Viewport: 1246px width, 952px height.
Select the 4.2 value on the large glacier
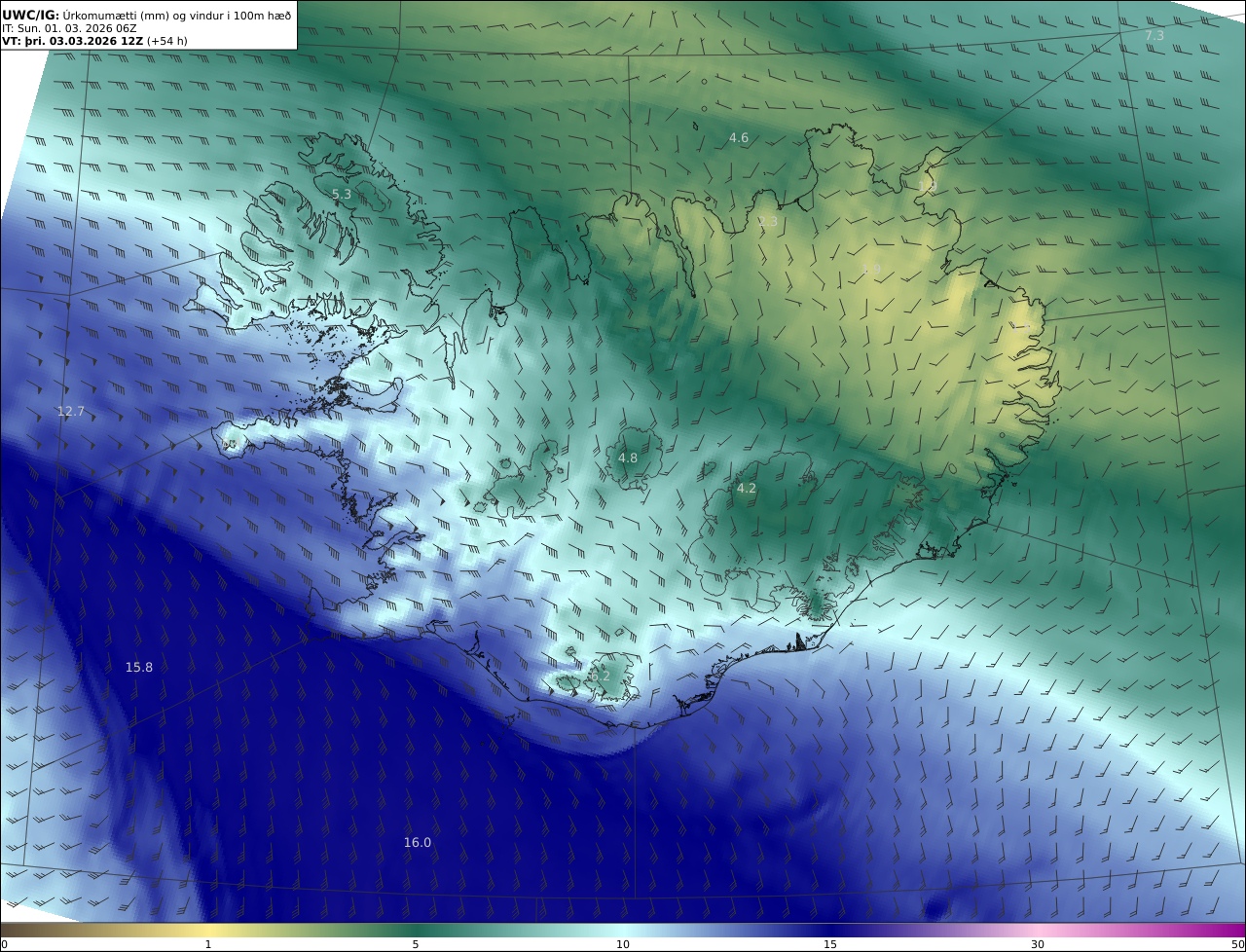tap(747, 489)
